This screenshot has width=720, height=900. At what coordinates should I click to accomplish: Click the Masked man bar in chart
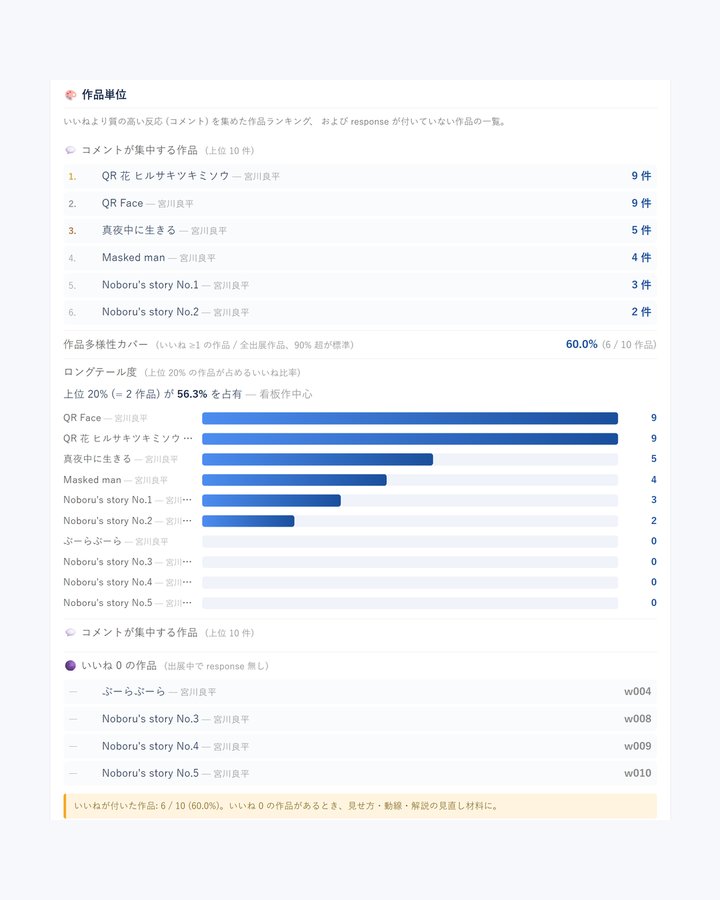click(x=295, y=480)
